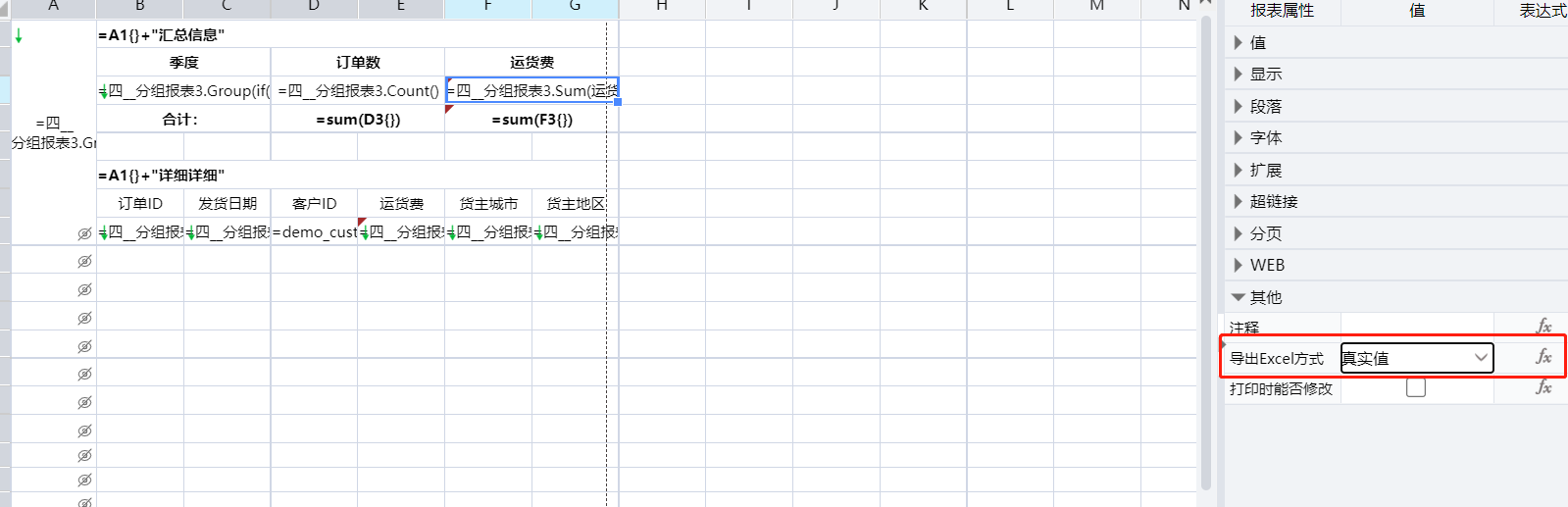Click the blue fill handle on cell F3
The height and width of the screenshot is (507, 1568).
[618, 102]
